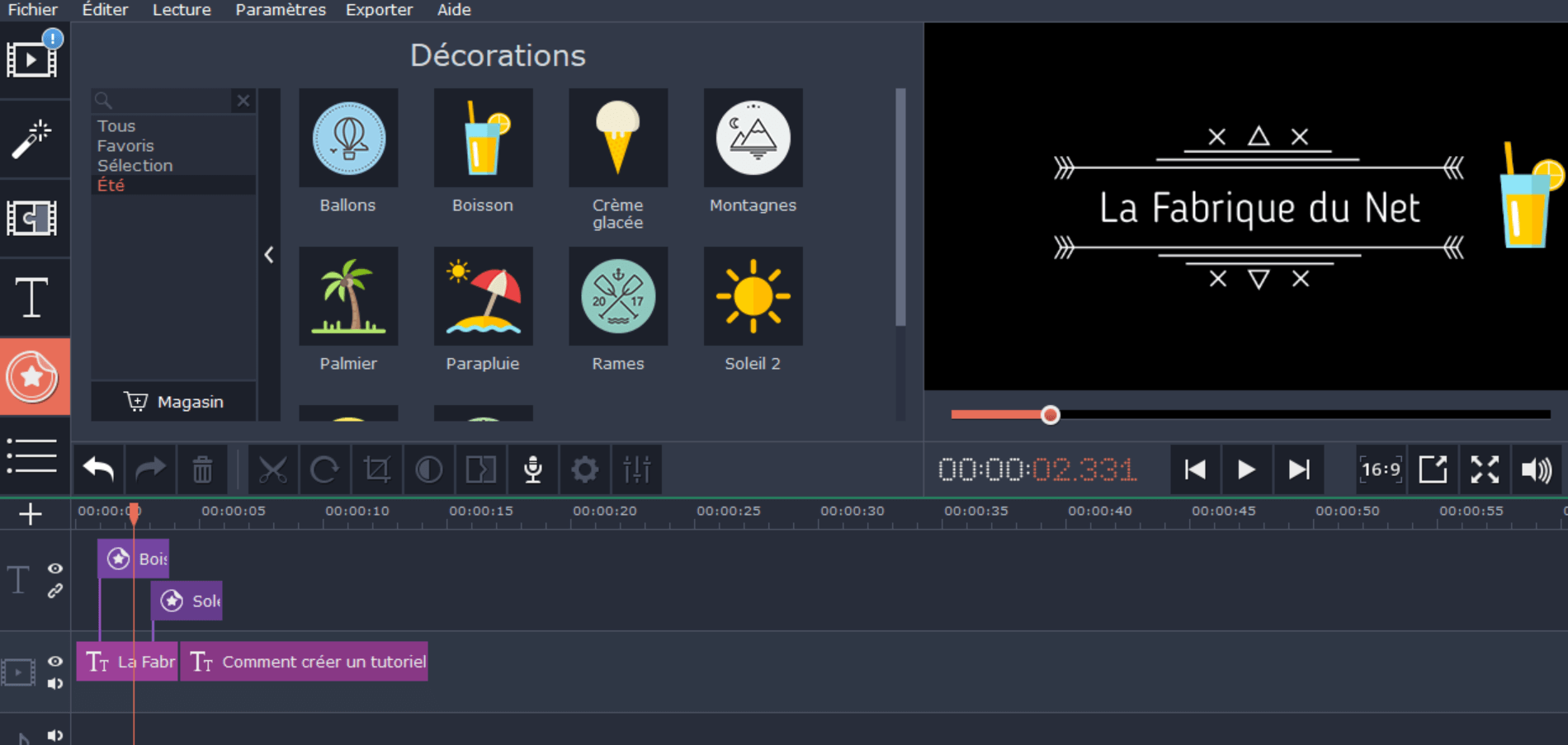Open clip properties gear icon
Screen dimensions: 1568x745
(584, 470)
